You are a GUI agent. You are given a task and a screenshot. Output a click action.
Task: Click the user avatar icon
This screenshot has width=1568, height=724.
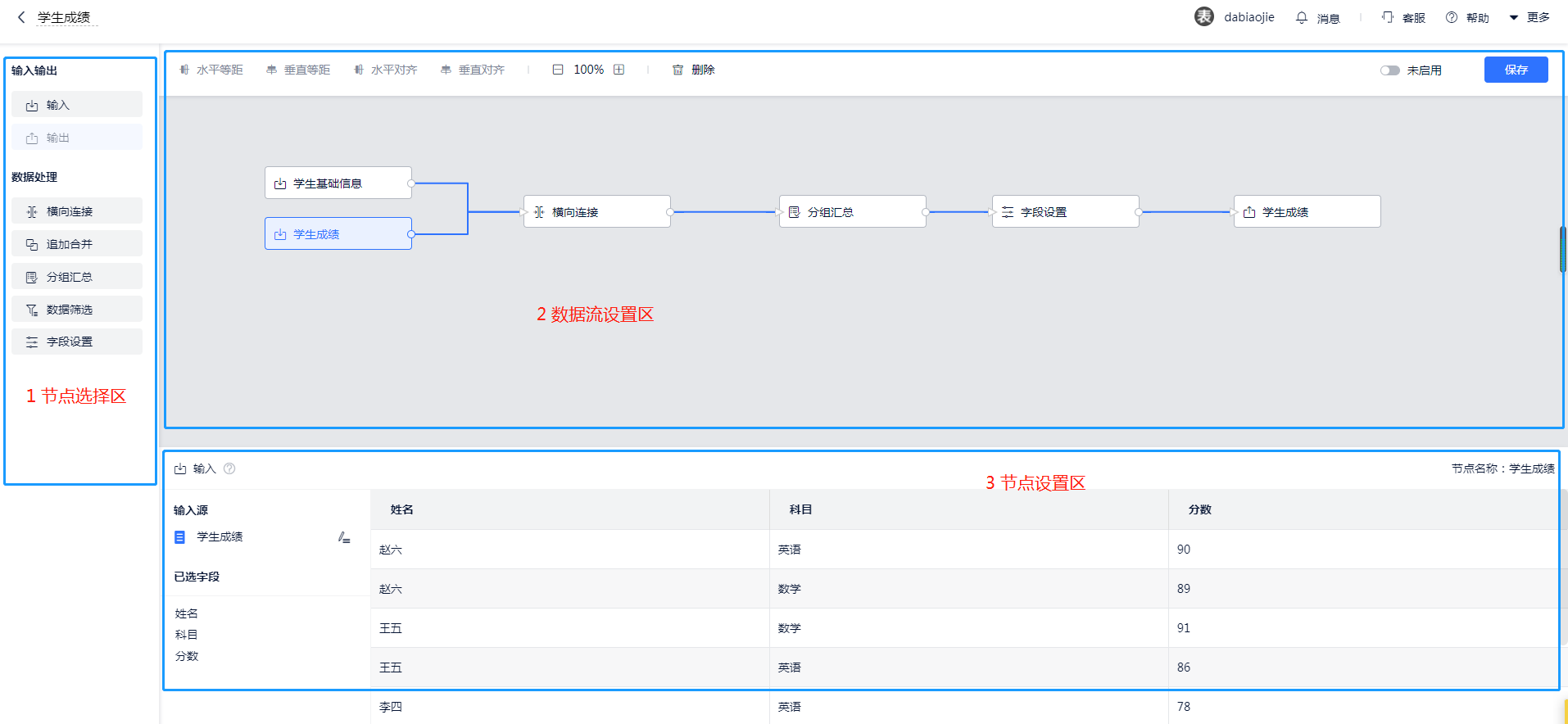pos(1203,17)
